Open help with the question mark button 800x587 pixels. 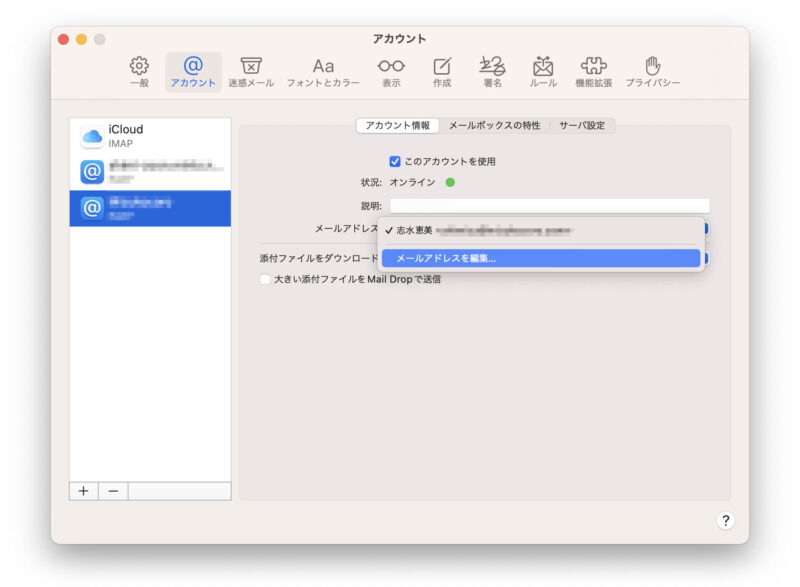tap(726, 520)
